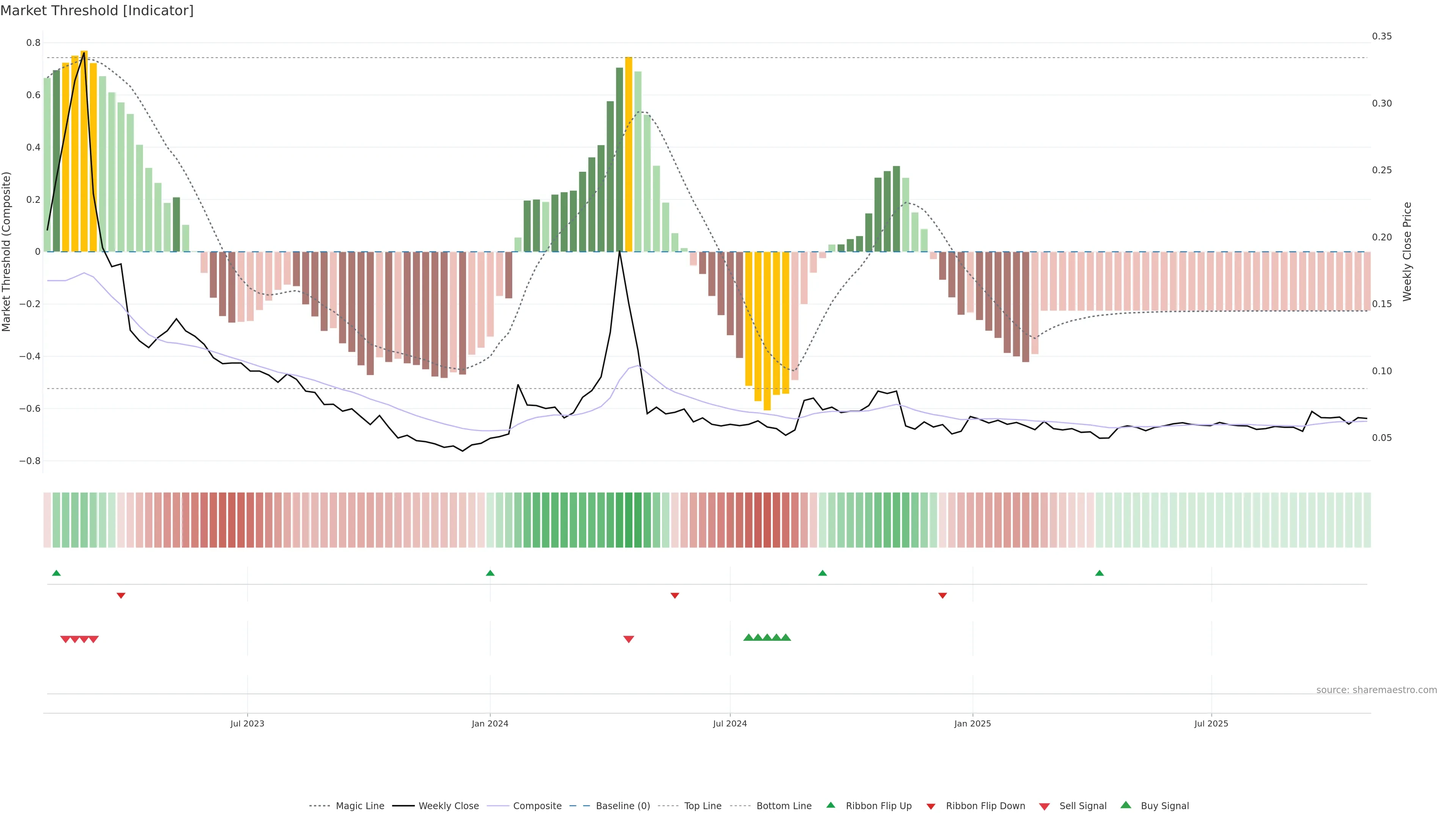Click the lone sell signal marker before Jul 2024
This screenshot has width=1456, height=819.
(629, 639)
